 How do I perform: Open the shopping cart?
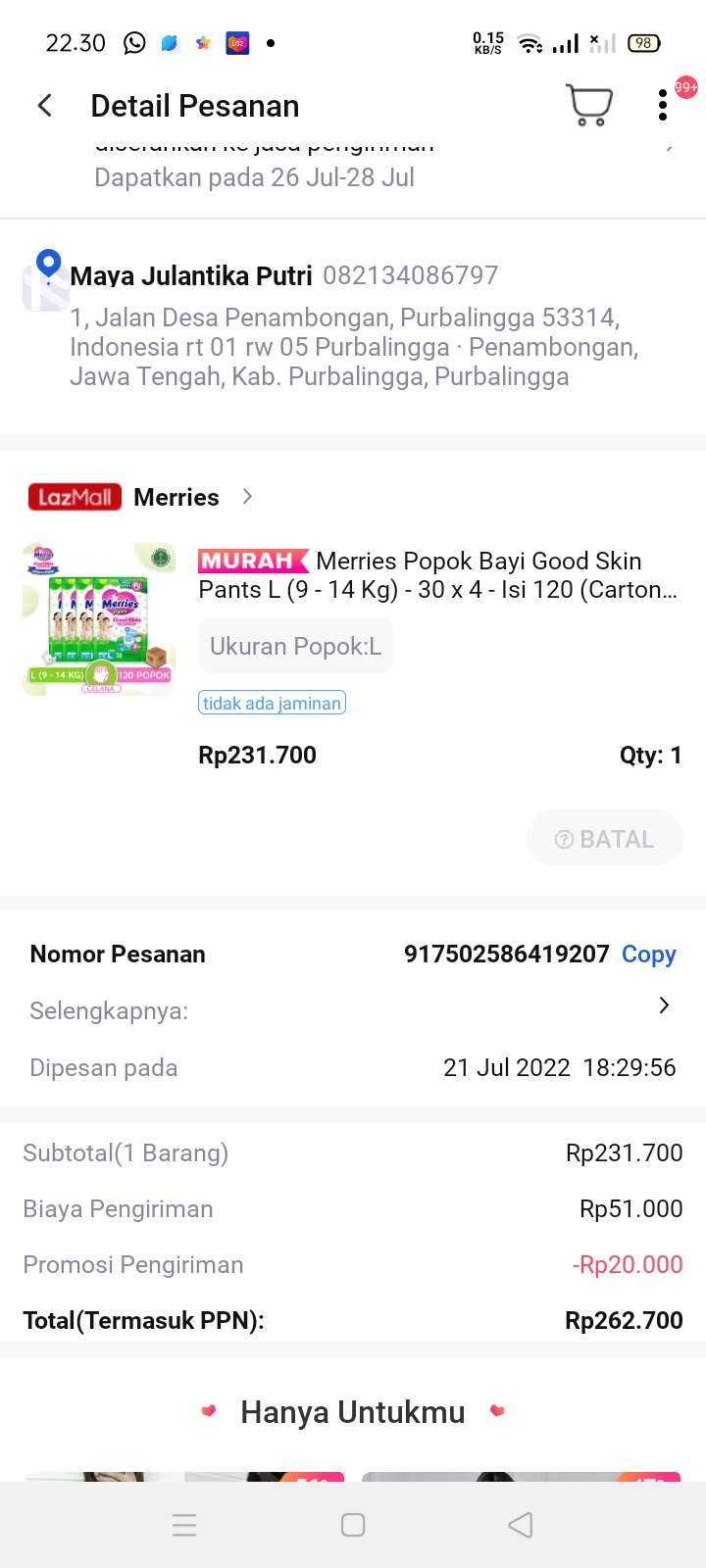coord(589,105)
